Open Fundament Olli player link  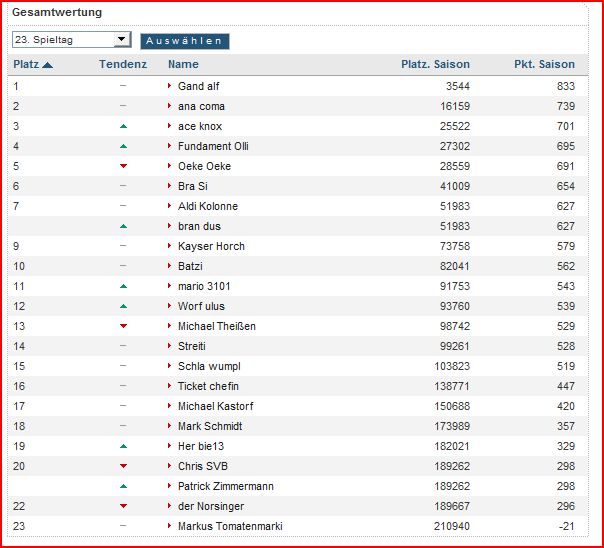coord(213,146)
